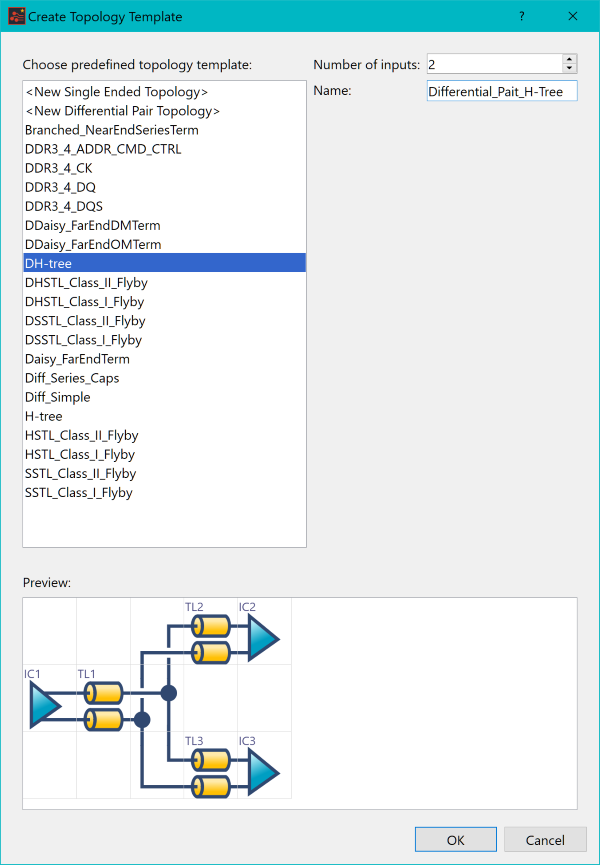Click TL3 transmission line in preview
The width and height of the screenshot is (600, 865).
211,772
